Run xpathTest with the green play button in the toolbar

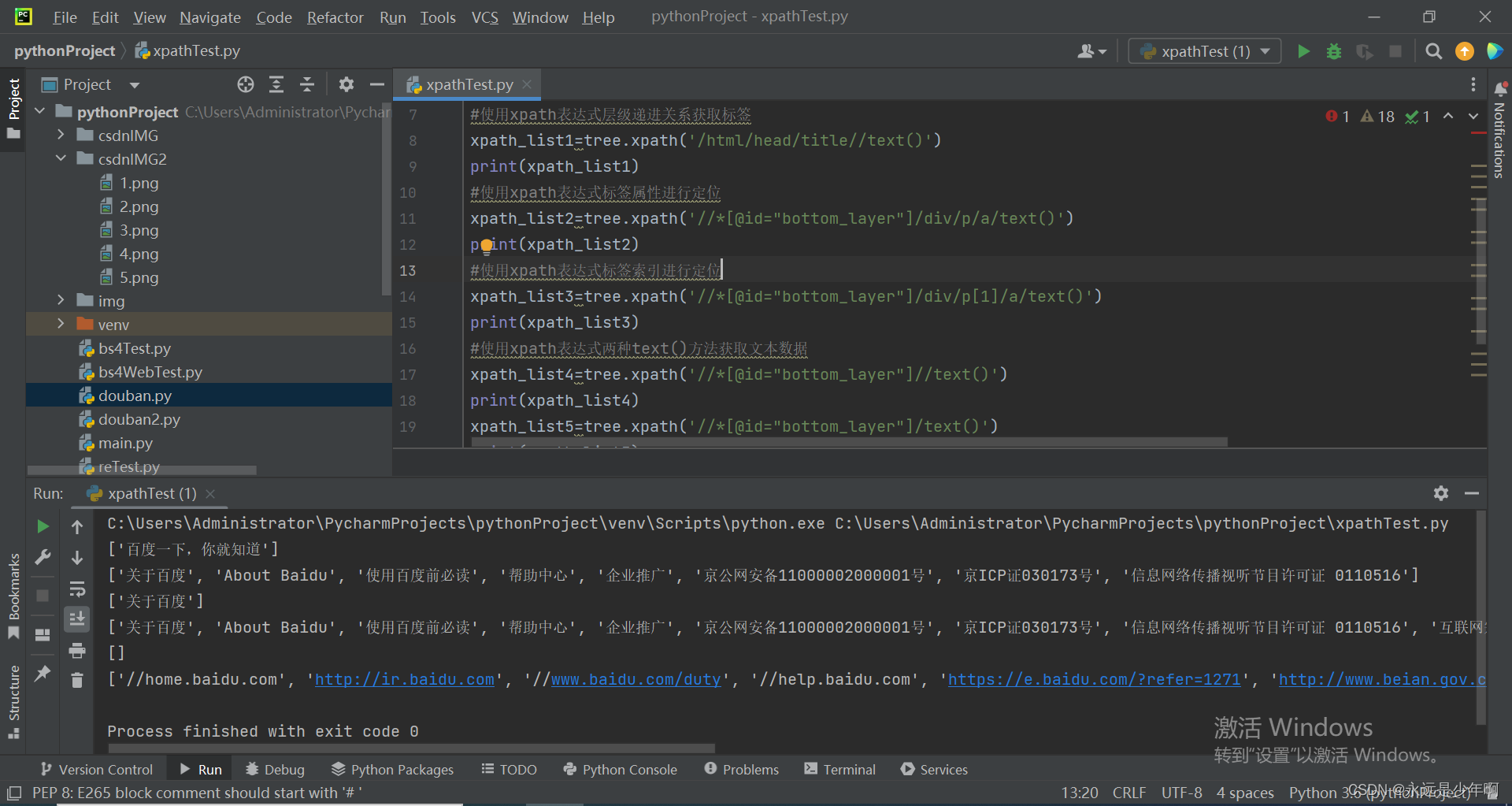[1303, 51]
